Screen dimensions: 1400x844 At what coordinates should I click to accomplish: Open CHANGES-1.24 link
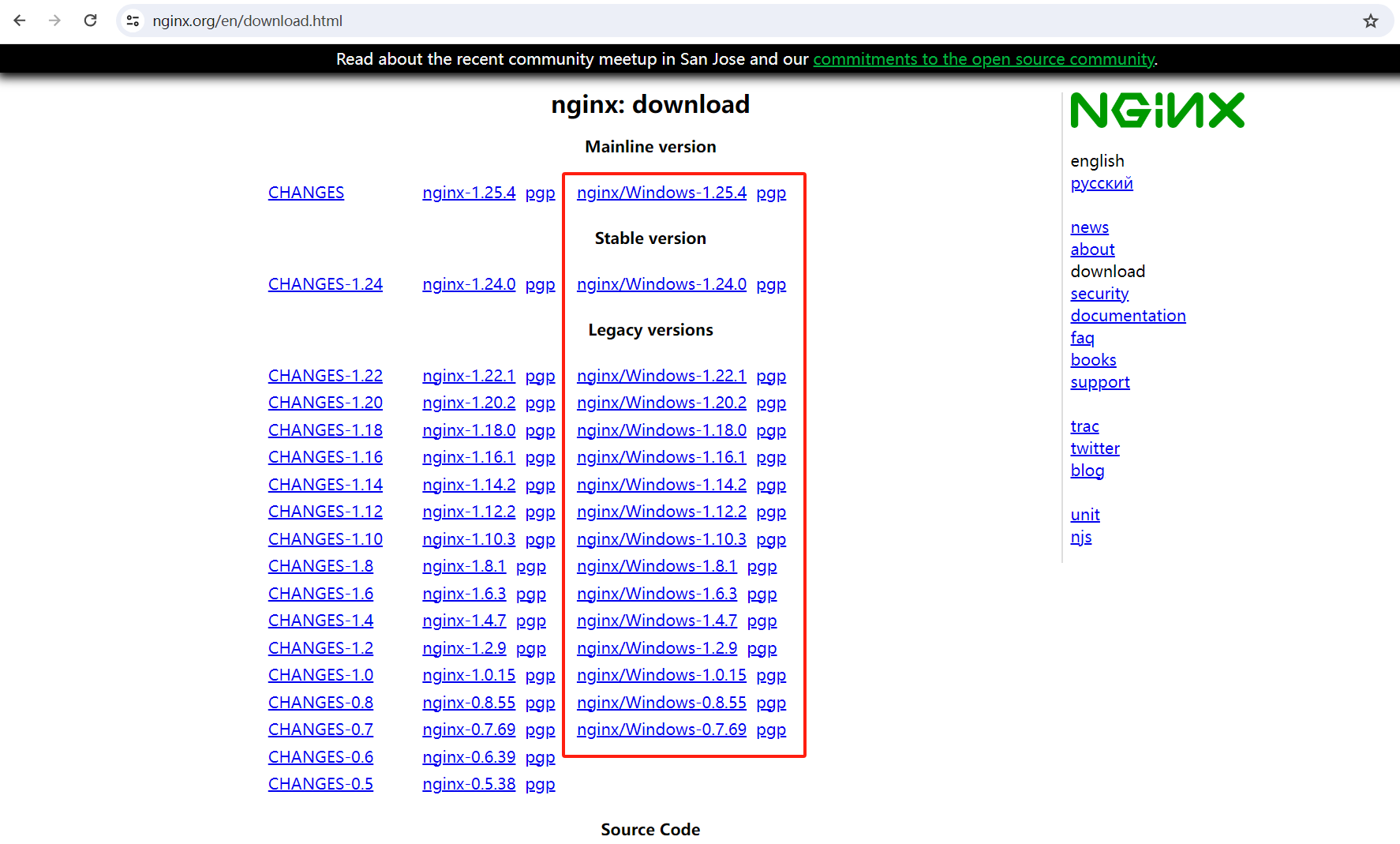[x=325, y=284]
